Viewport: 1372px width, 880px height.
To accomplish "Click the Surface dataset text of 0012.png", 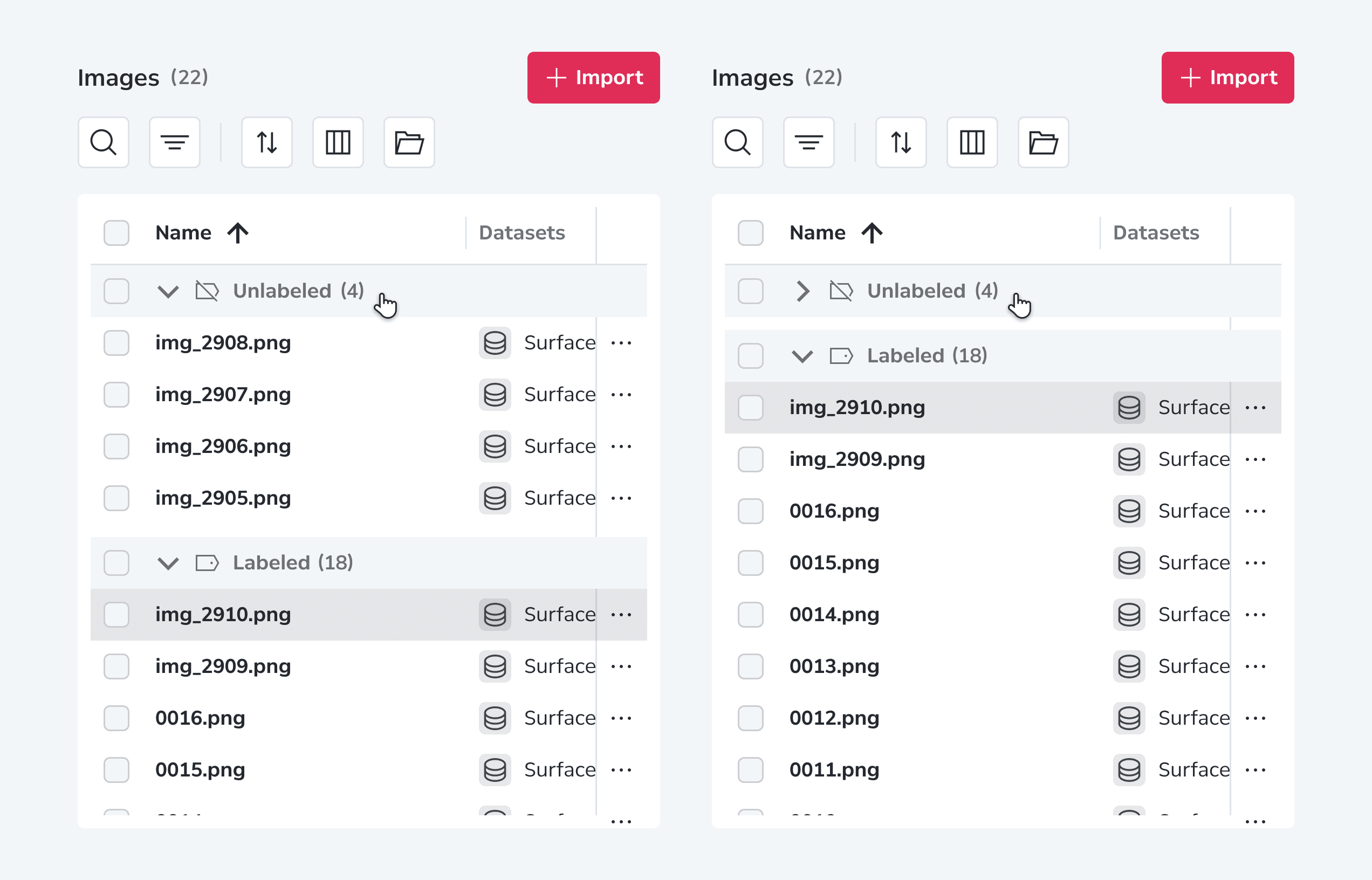I will click(x=1194, y=718).
